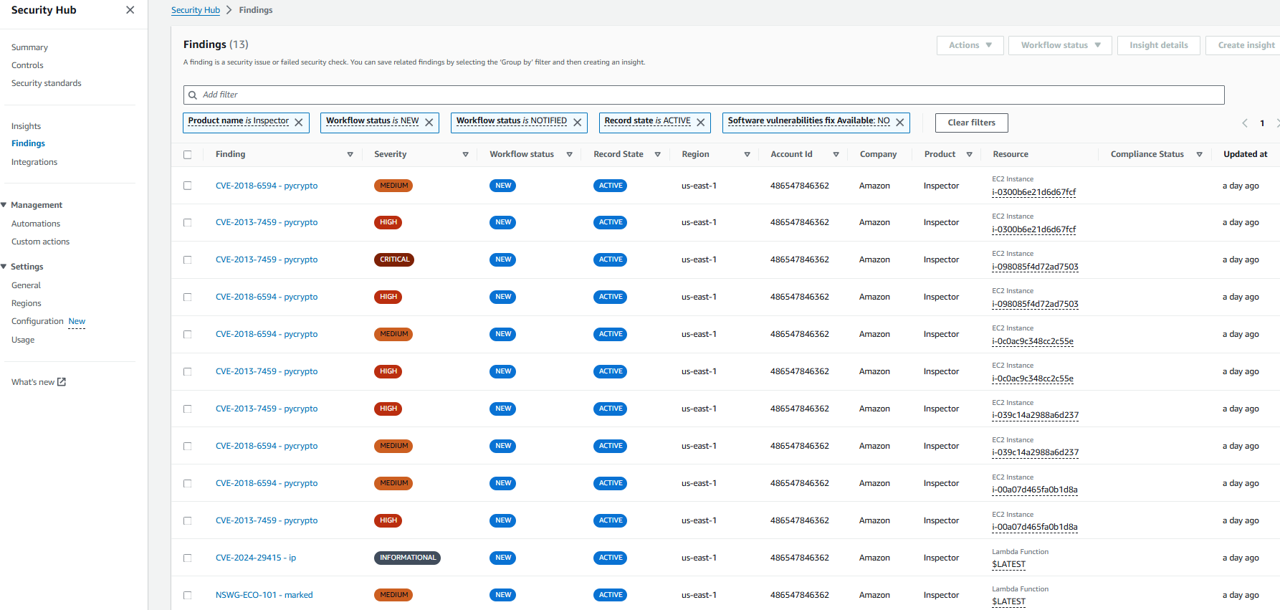The height and width of the screenshot is (610, 1280).
Task: Remove the Software vulnerabilities fix Available filter
Action: (x=900, y=122)
